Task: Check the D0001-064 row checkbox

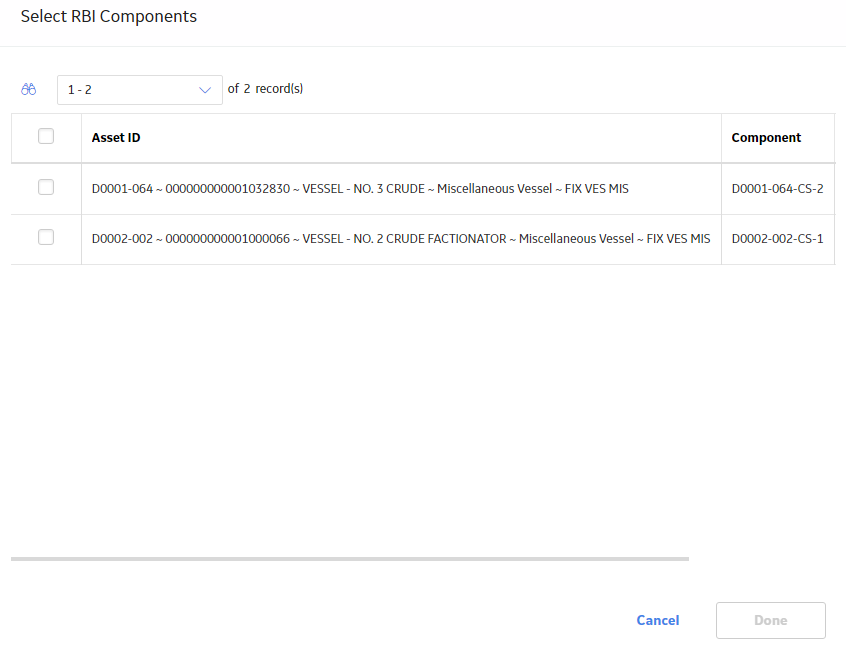Action: pos(46,187)
